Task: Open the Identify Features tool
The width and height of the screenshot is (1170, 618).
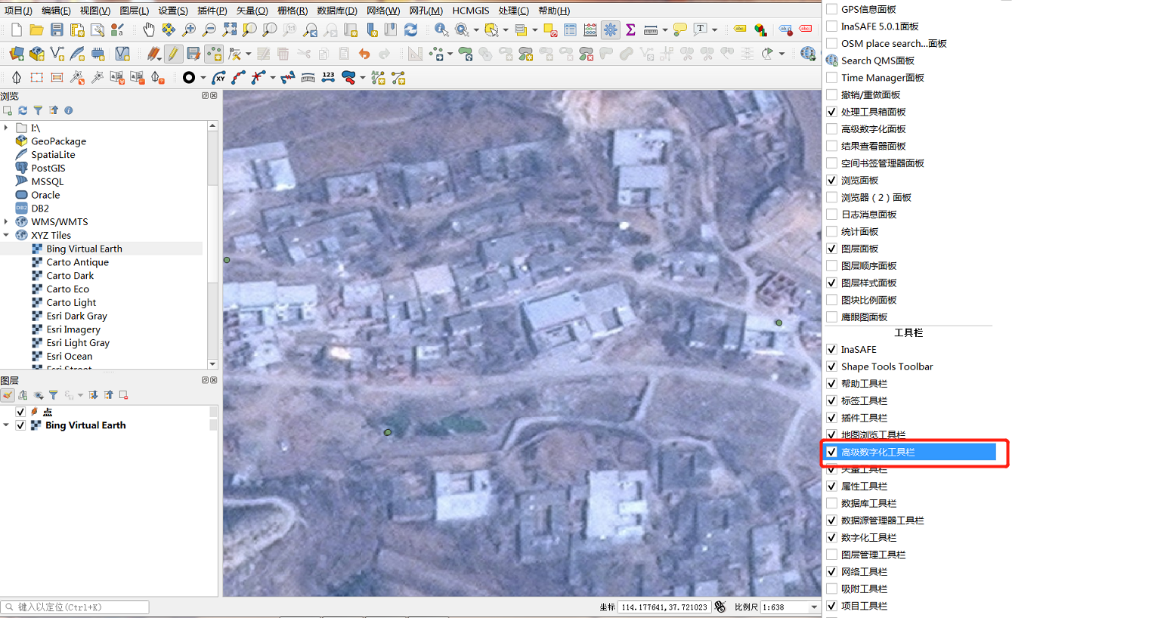Action: pos(441,30)
